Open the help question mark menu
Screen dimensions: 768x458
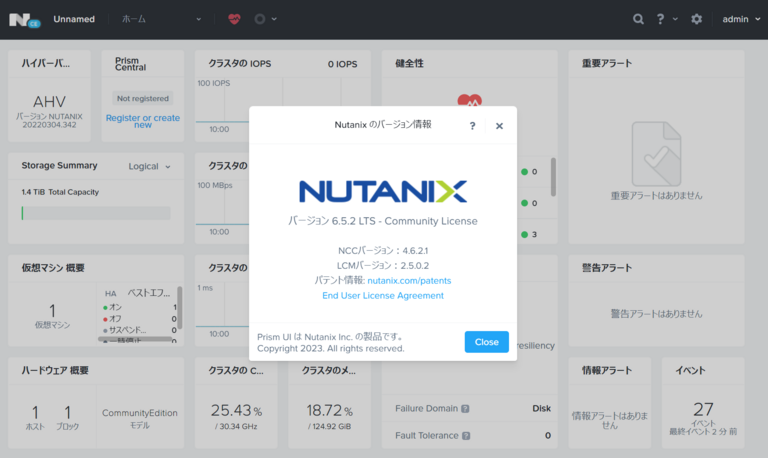(x=660, y=19)
